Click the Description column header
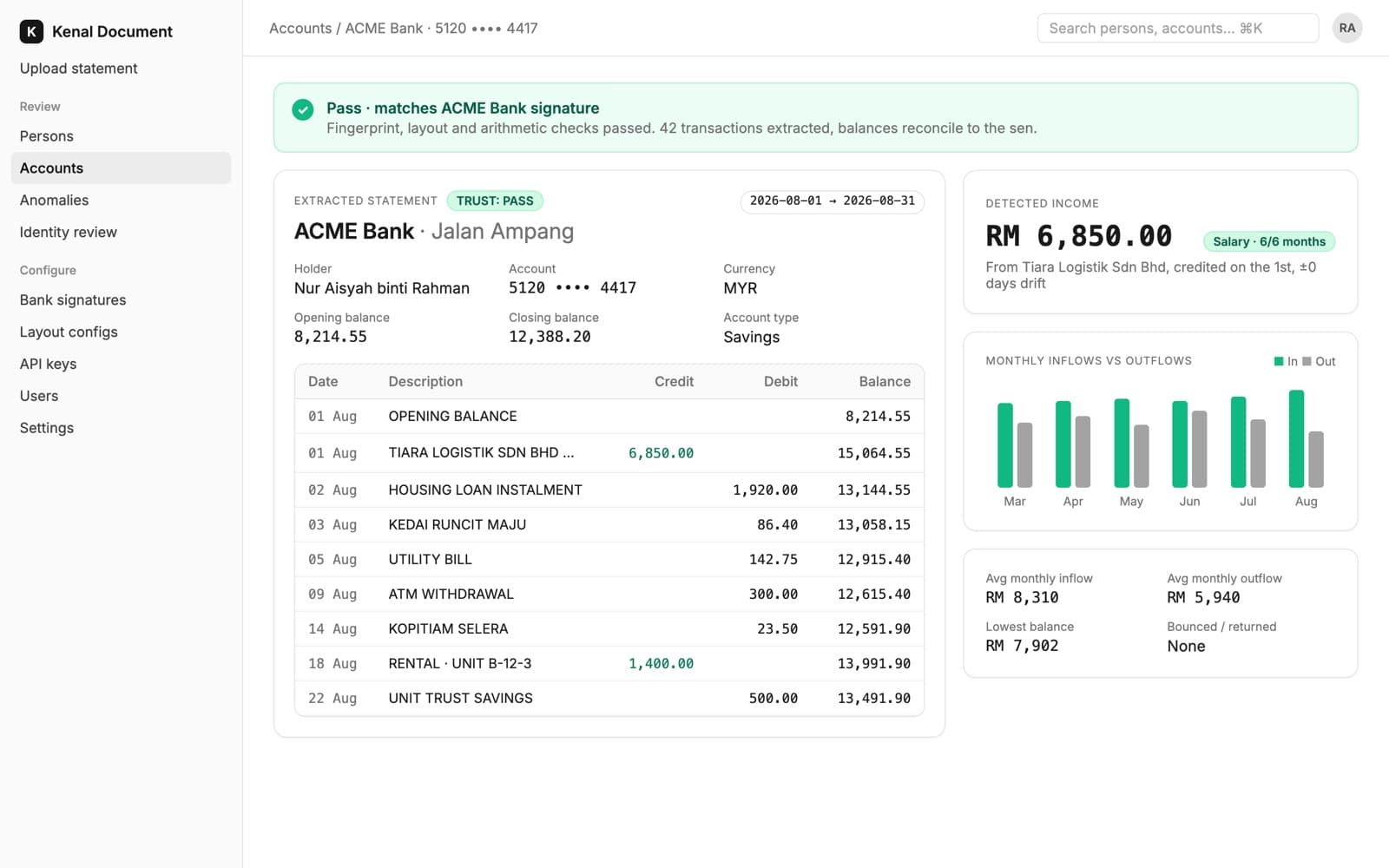Viewport: 1389px width, 868px height. (x=425, y=382)
